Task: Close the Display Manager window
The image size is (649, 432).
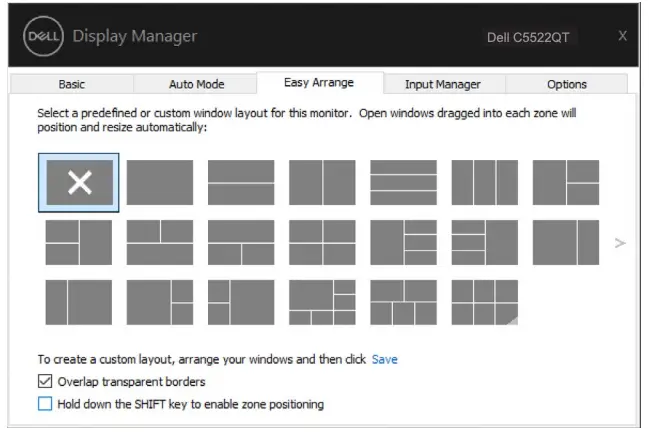Action: pos(622,36)
